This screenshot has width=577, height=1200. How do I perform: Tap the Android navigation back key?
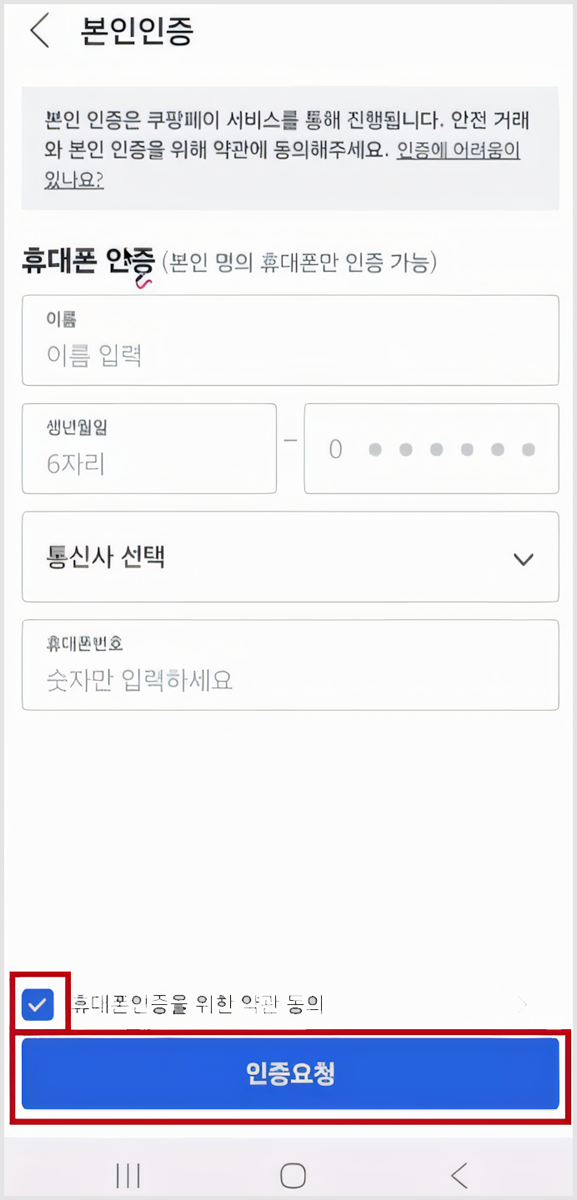click(x=458, y=1176)
